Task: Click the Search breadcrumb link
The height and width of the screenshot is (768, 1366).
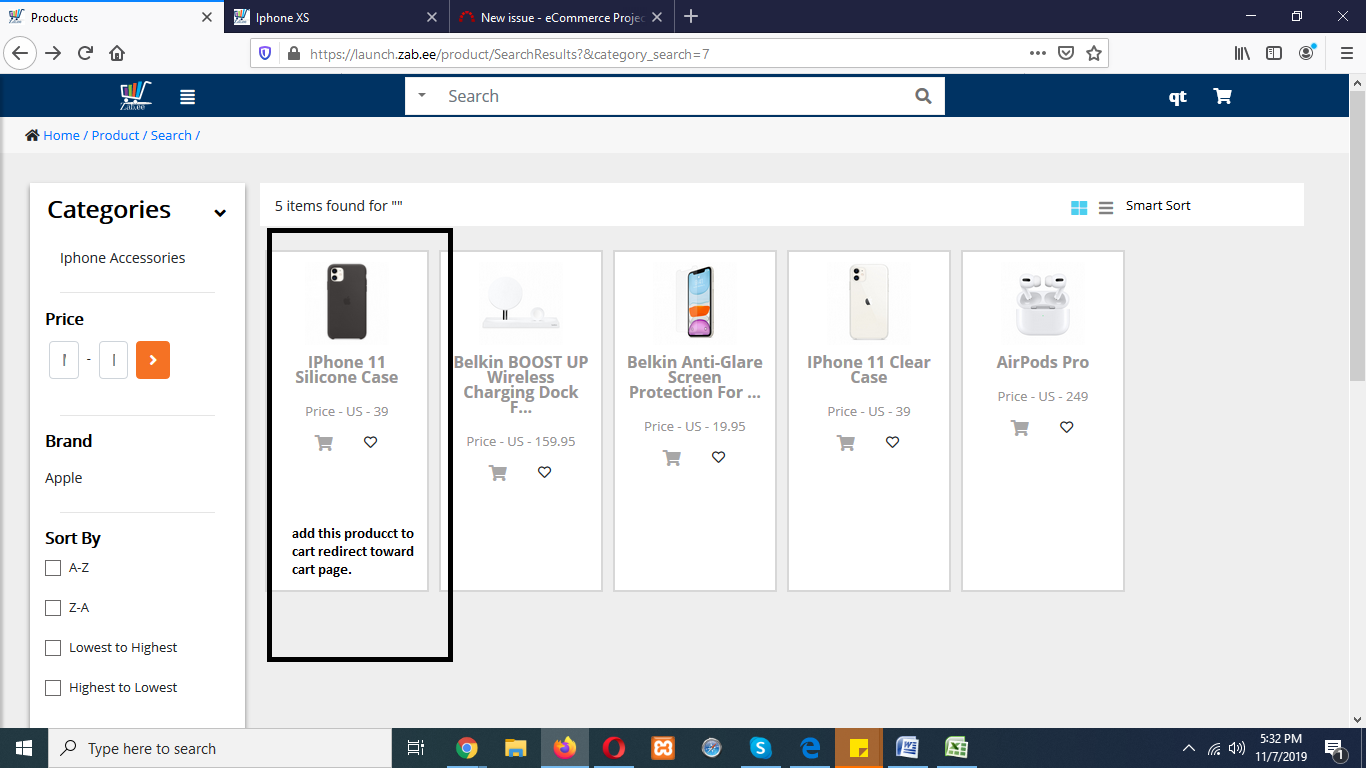Action: (171, 135)
